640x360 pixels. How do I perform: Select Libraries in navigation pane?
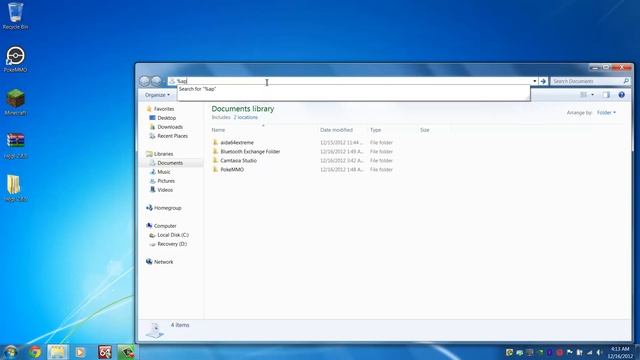163,154
